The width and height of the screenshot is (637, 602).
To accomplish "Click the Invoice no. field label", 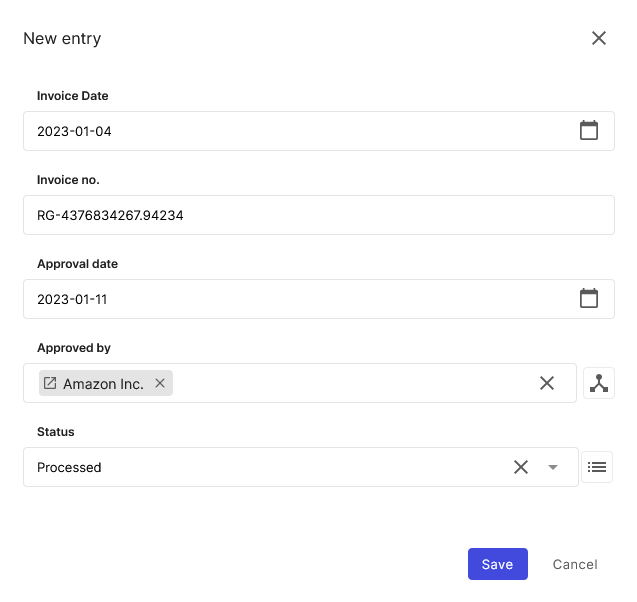I will [68, 180].
